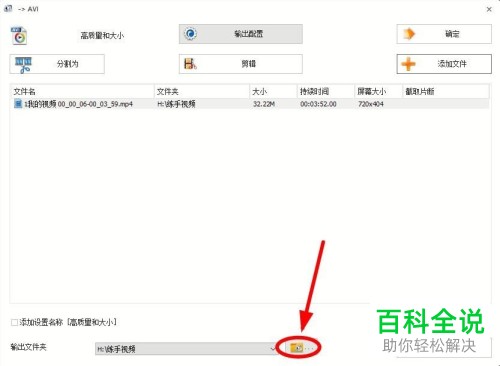This screenshot has width=500, height=366.
Task: Click the 32.22M size cell
Action: (264, 104)
